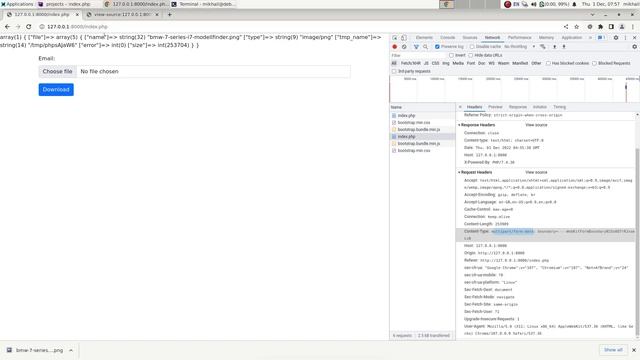Filter network requests by Img
Viewport: 640px width, 360px height.
tap(446, 63)
